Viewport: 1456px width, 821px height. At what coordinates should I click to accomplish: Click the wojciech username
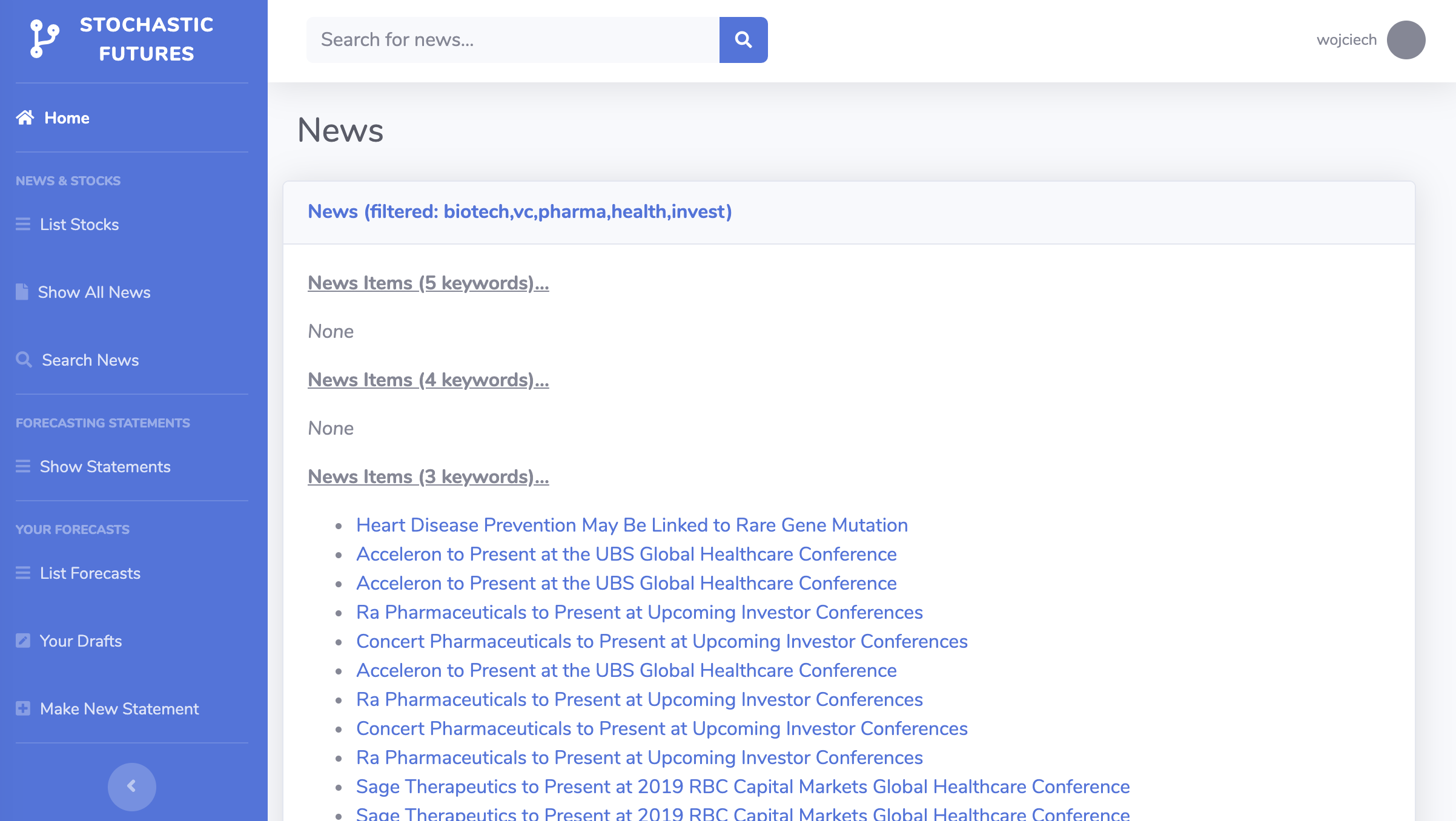pyautogui.click(x=1346, y=40)
